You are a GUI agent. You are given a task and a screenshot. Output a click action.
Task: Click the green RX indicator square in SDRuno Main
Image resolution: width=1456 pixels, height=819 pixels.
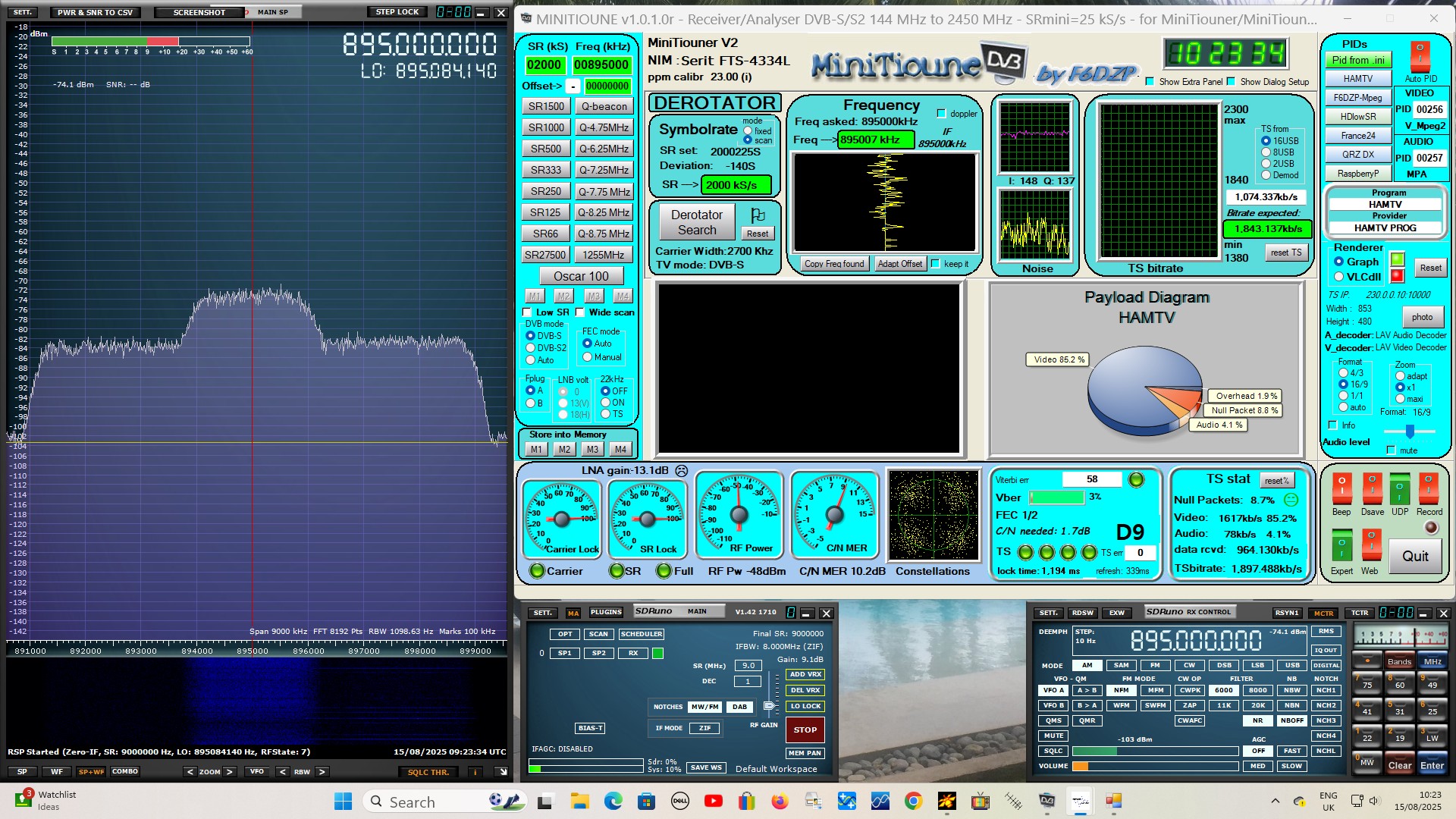click(x=657, y=653)
